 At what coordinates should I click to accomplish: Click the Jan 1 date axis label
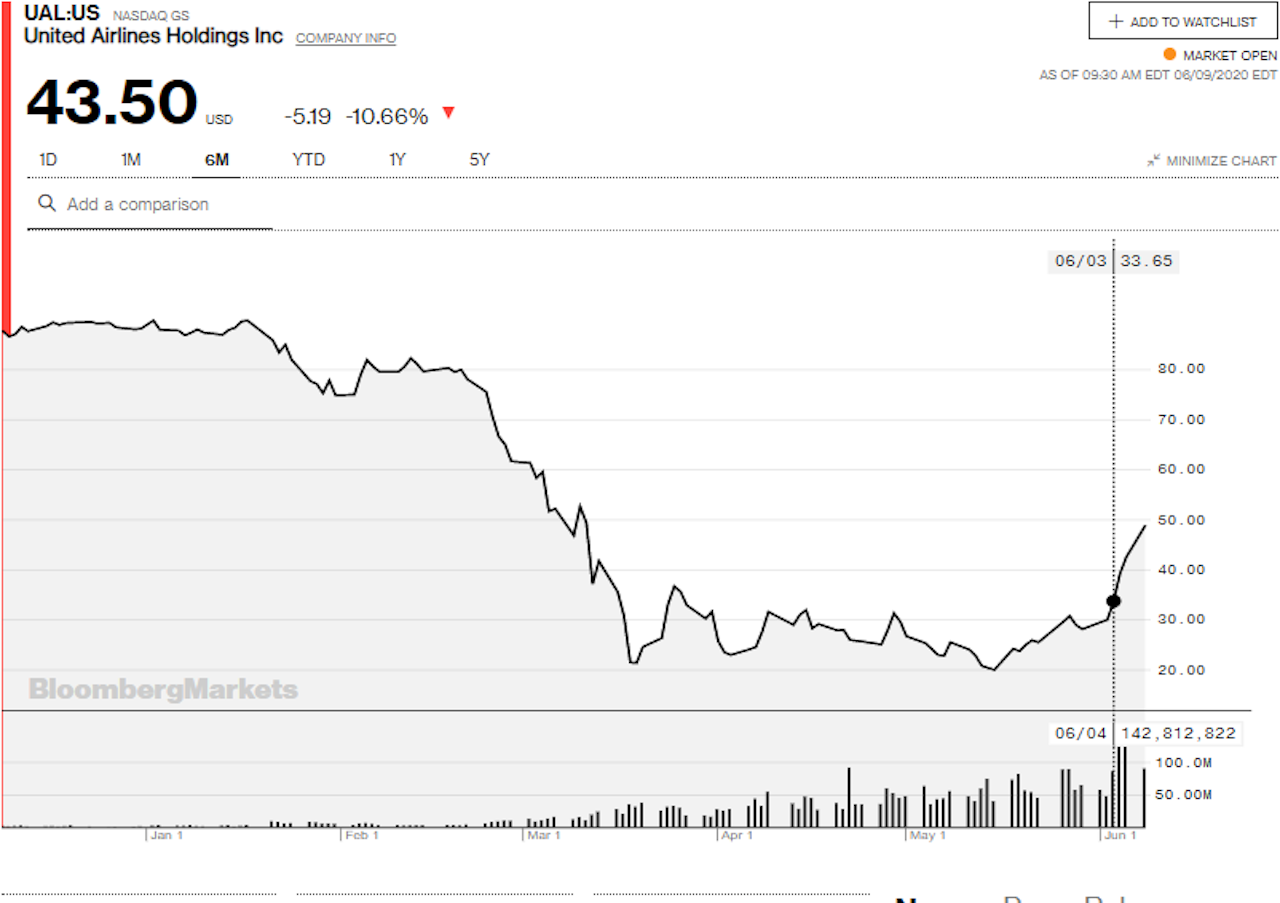point(166,835)
